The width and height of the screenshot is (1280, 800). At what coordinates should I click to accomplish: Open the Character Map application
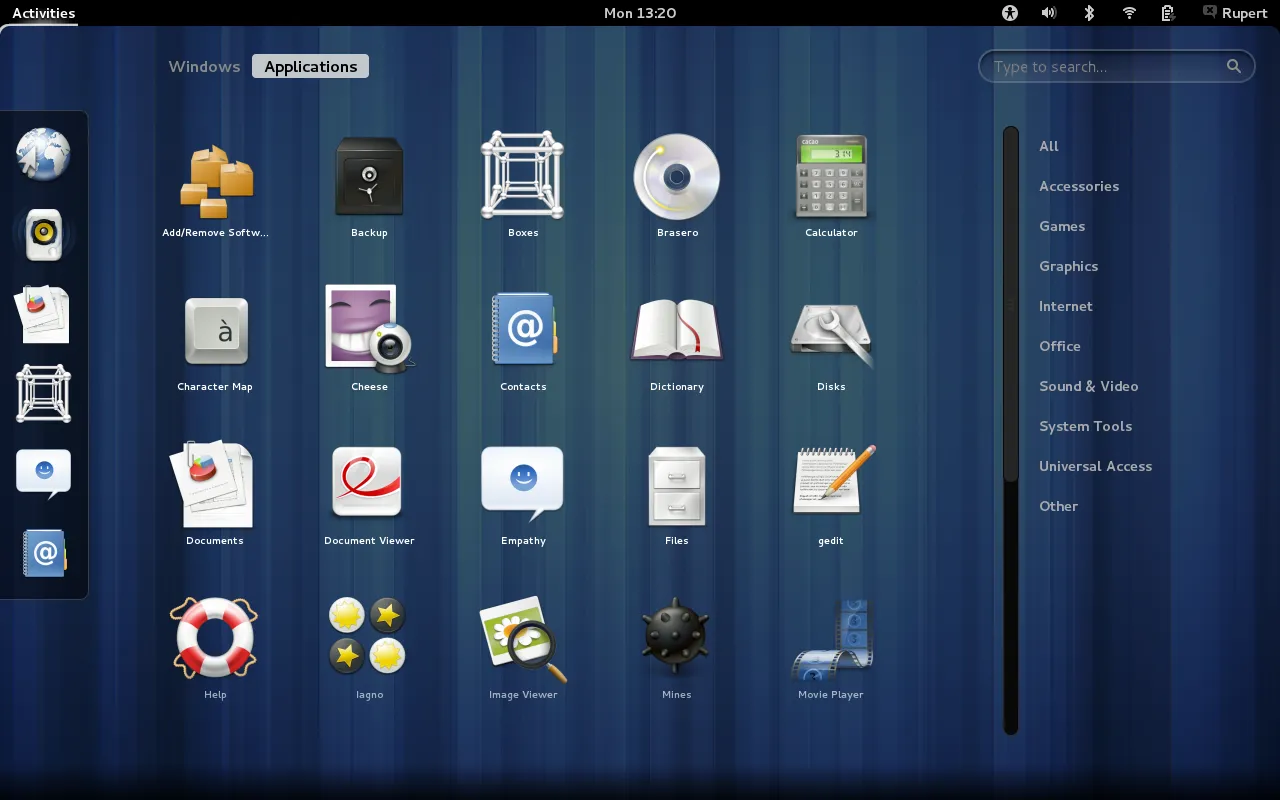(x=215, y=330)
